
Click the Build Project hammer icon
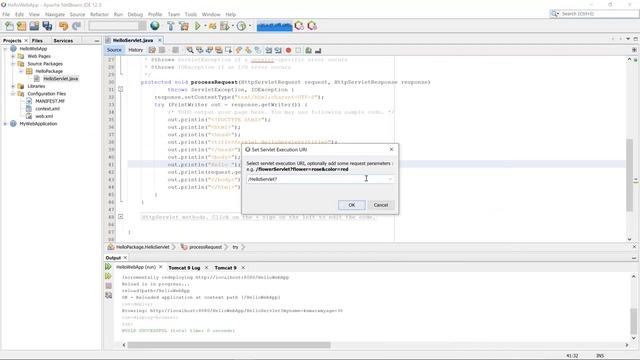click(x=171, y=26)
